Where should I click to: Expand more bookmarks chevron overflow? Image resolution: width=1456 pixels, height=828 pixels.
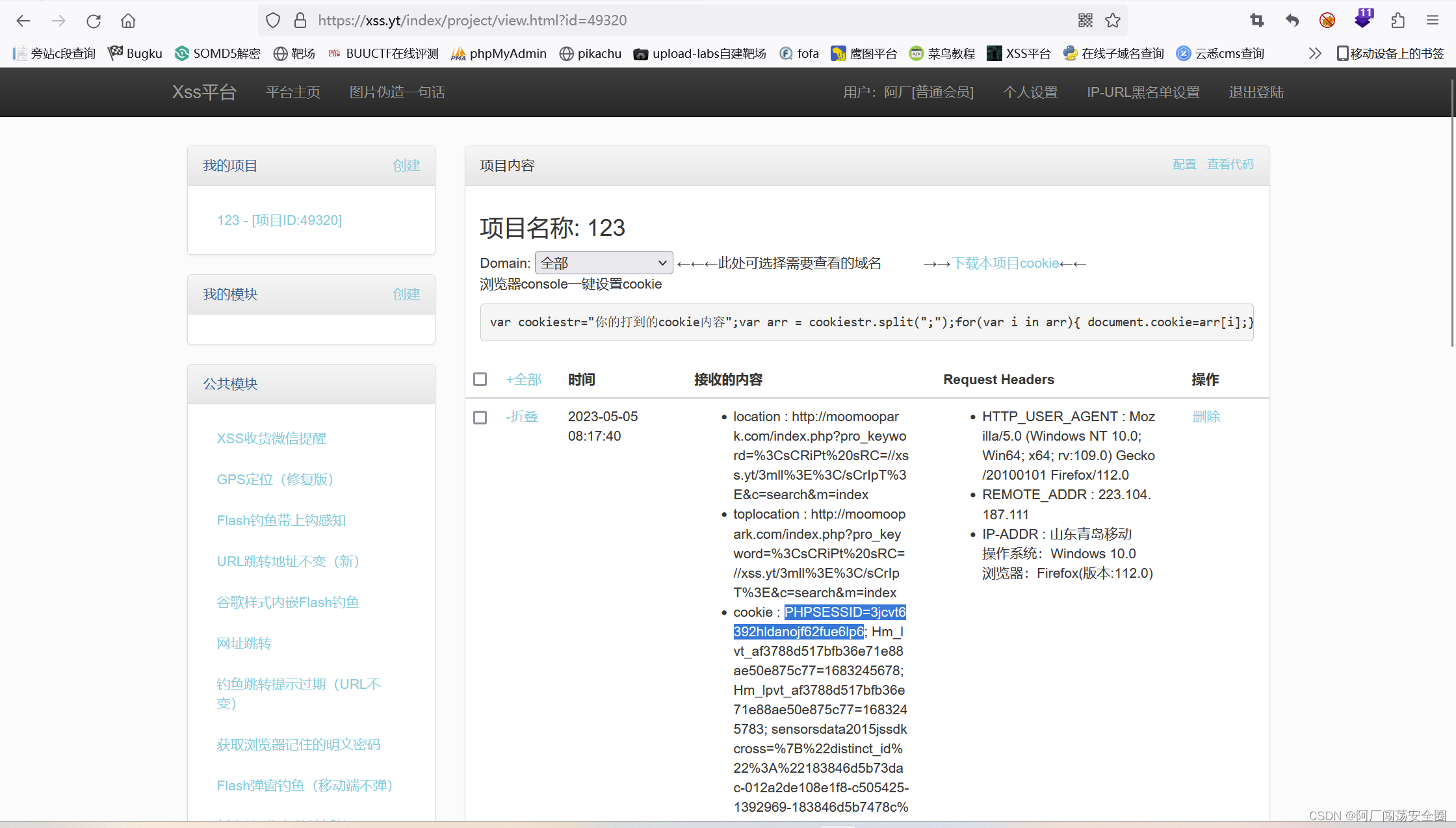(x=1315, y=53)
